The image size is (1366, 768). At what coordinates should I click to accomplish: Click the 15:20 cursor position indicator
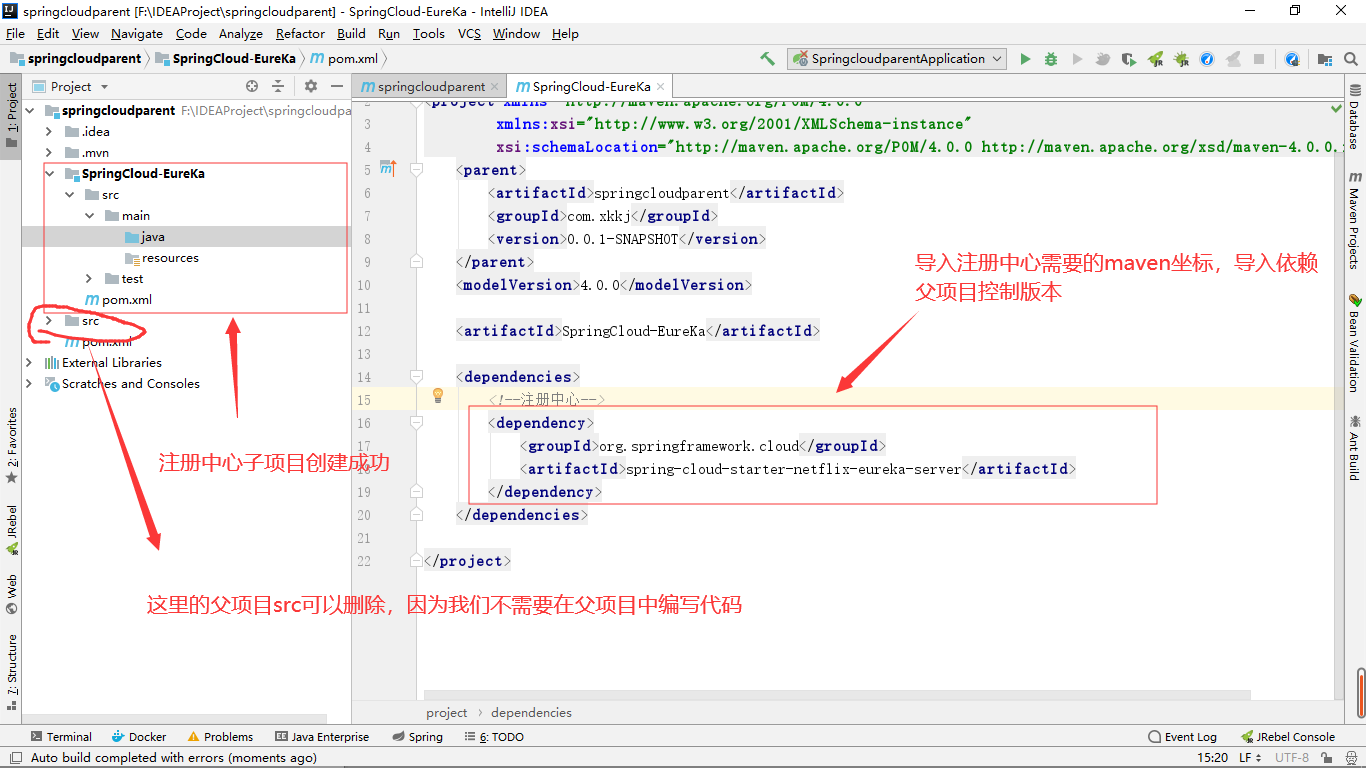pos(1212,758)
